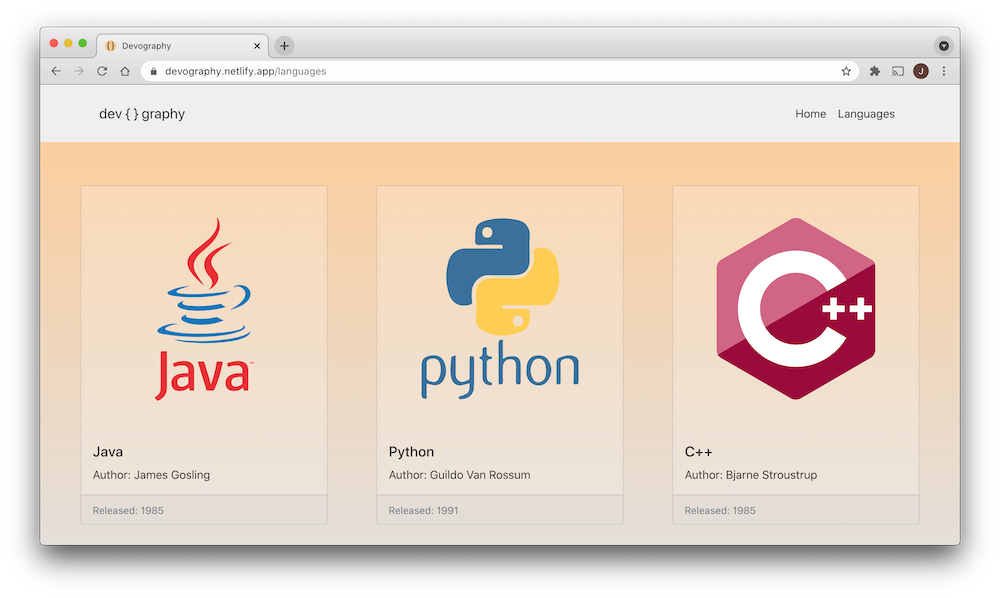Close the Devography tab

coord(257,46)
